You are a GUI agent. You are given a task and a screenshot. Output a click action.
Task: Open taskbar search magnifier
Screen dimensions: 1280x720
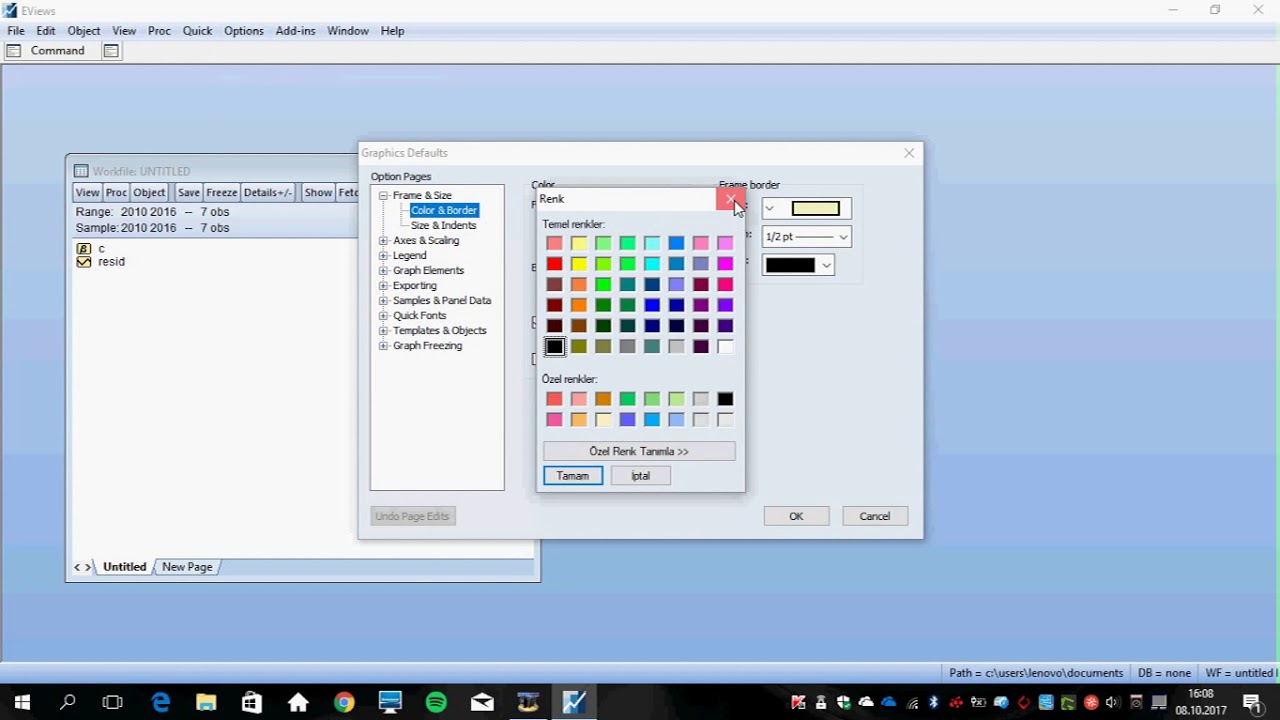tap(67, 703)
